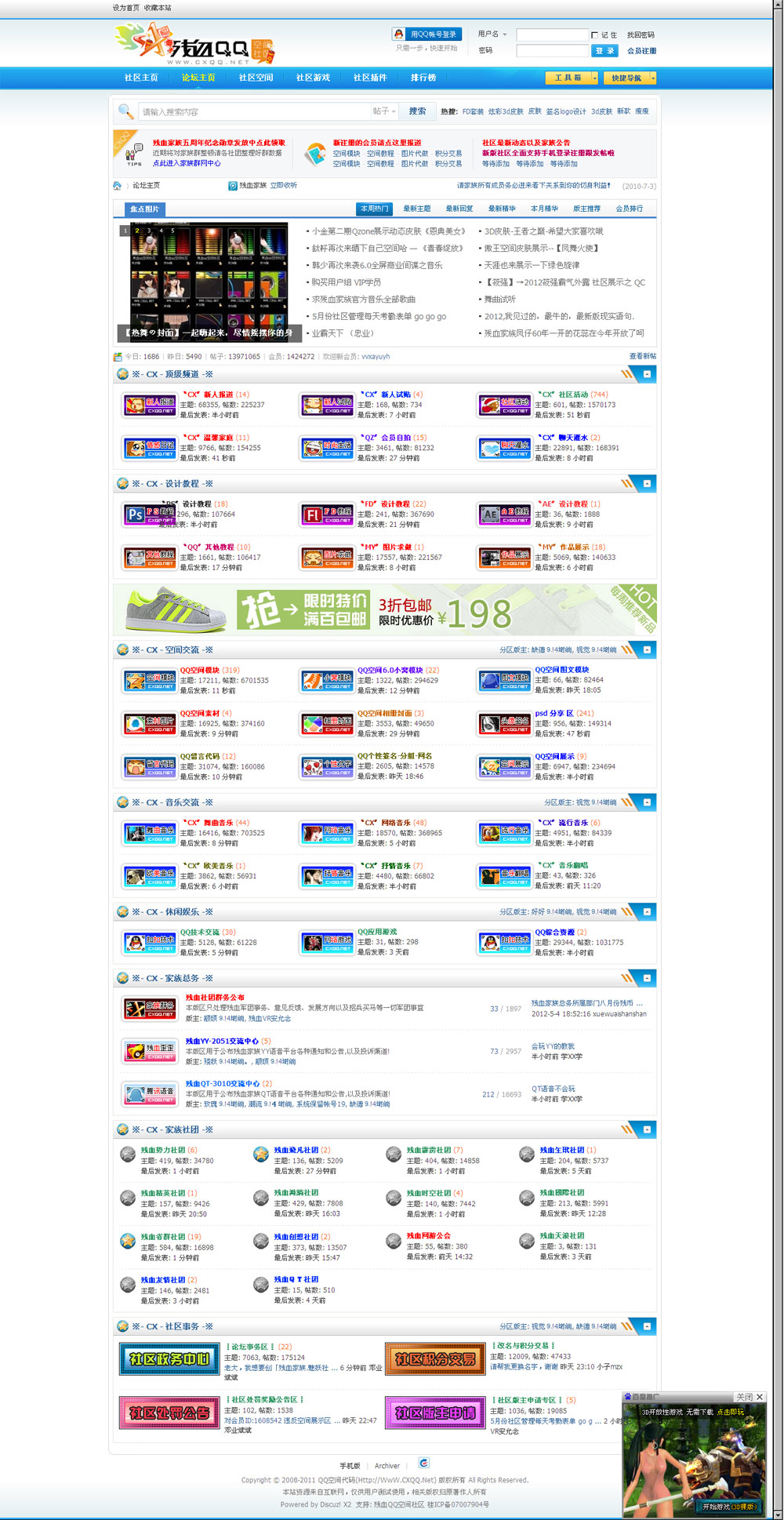Click 找回密码 link
The height and width of the screenshot is (1520, 784).
641,35
